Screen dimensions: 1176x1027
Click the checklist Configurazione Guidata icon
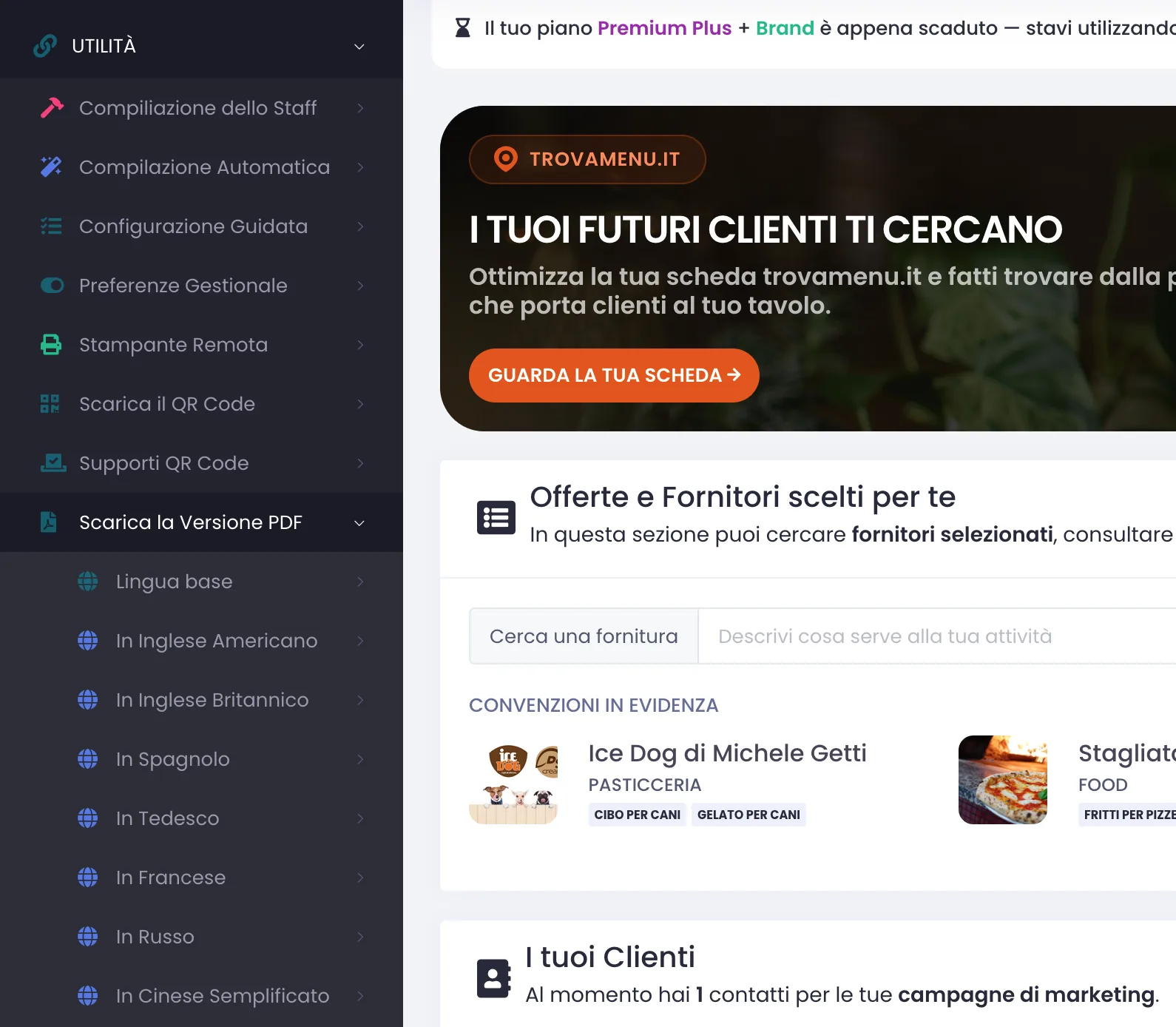click(x=51, y=226)
